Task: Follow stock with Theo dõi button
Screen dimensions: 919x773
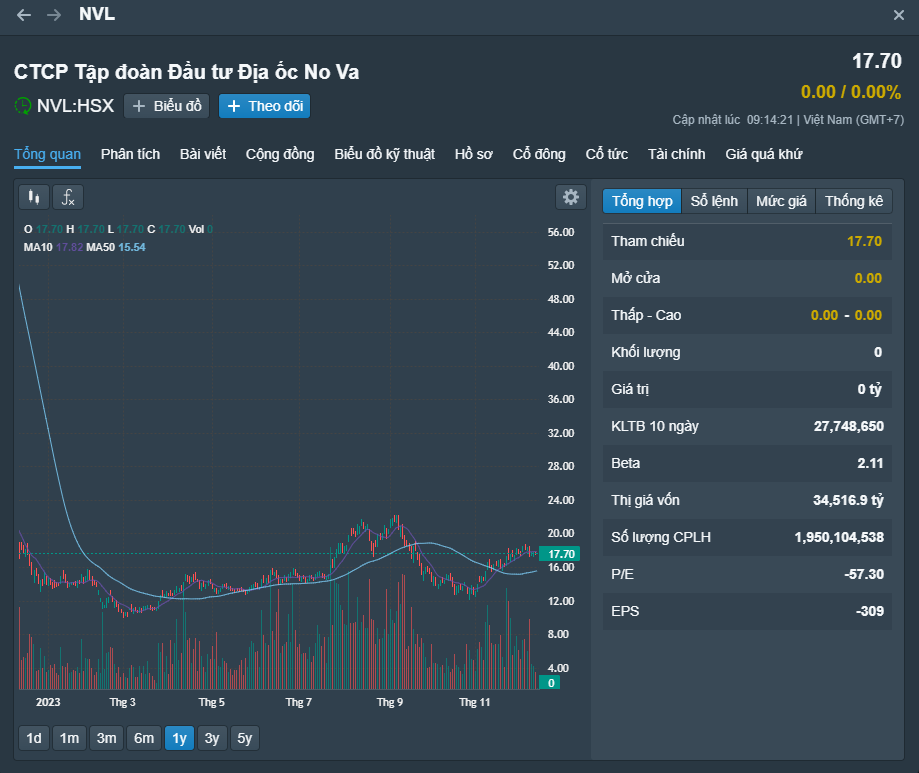Action: 264,106
